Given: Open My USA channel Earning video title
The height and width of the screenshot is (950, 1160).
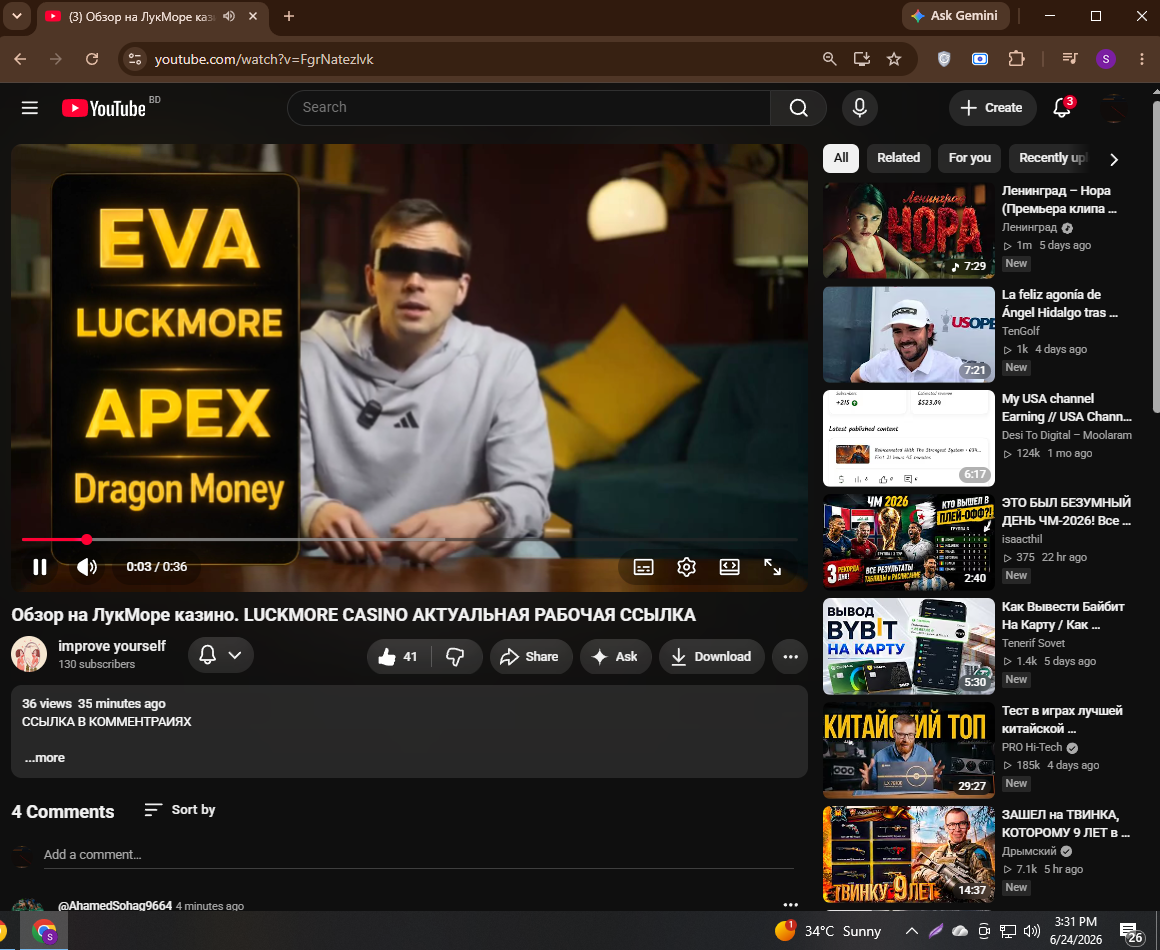Looking at the screenshot, I should 1066,408.
